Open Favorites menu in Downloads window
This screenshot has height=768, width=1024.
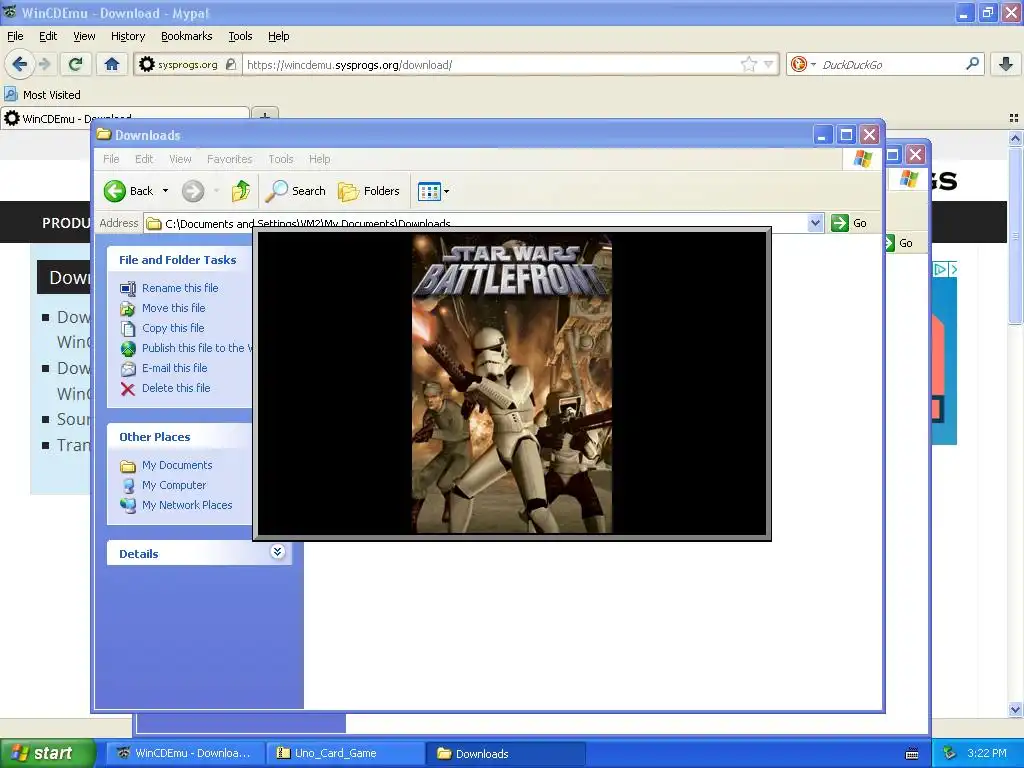pos(229,159)
